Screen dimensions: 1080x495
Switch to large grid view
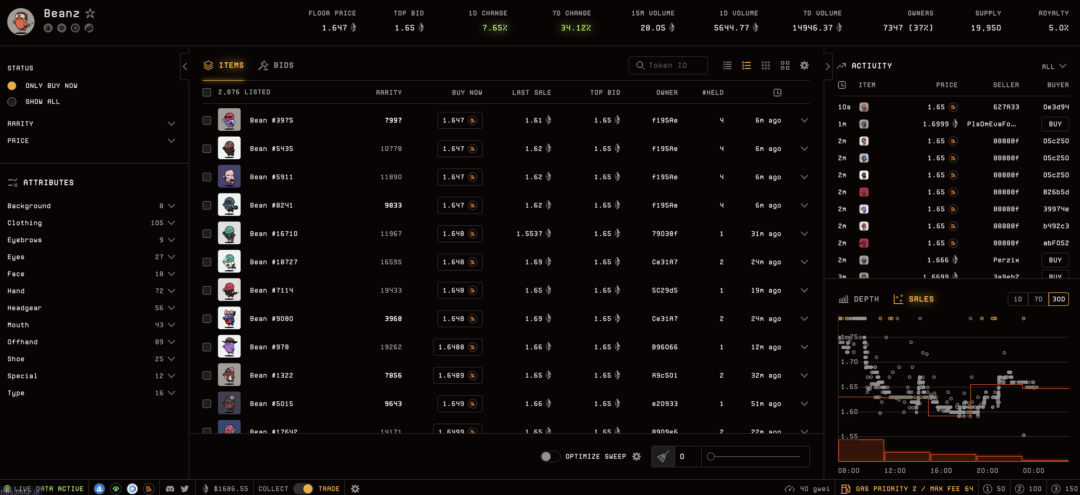[785, 65]
